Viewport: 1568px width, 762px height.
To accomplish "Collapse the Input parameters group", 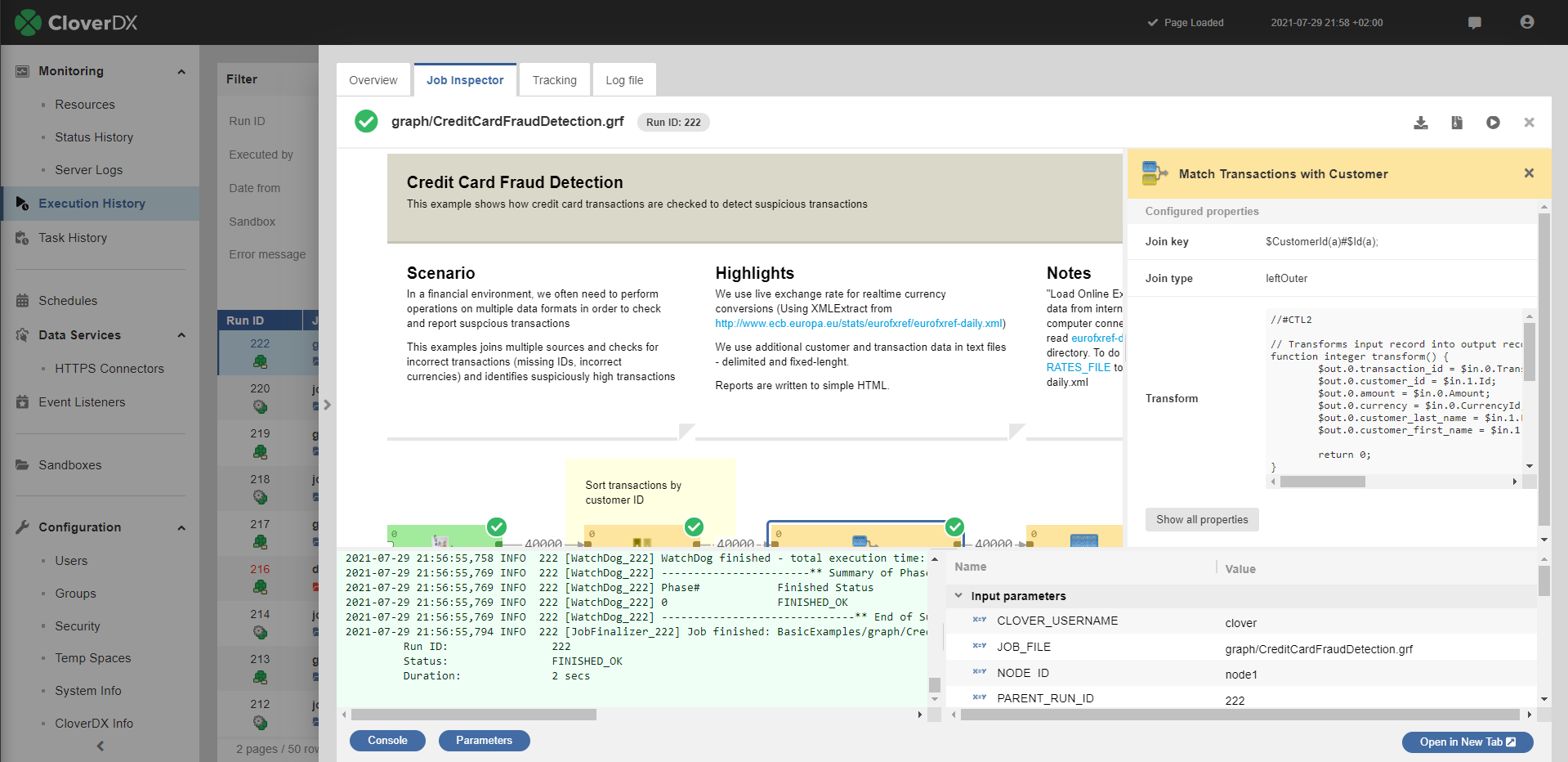I will coord(958,596).
